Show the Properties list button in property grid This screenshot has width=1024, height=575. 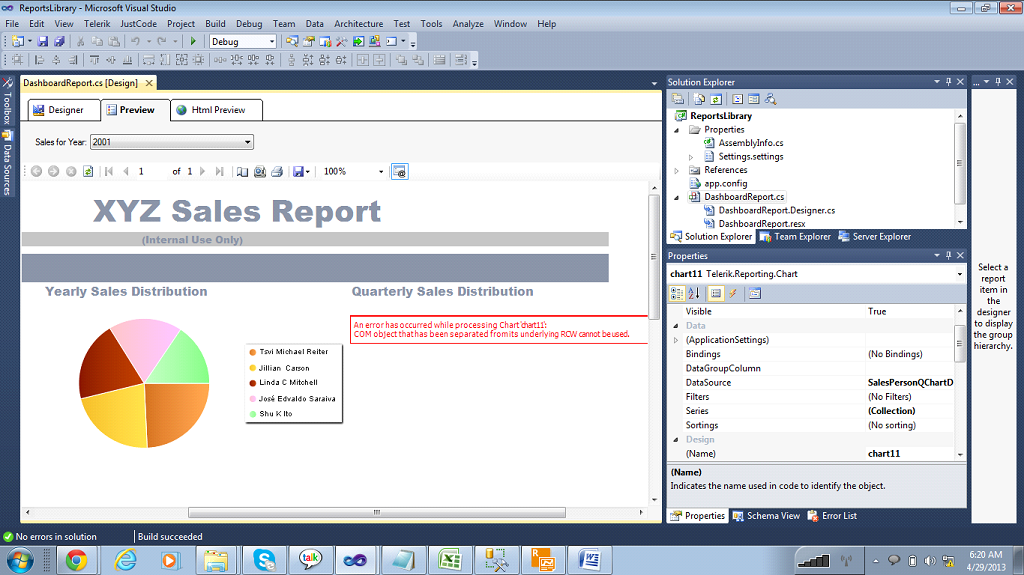click(716, 293)
